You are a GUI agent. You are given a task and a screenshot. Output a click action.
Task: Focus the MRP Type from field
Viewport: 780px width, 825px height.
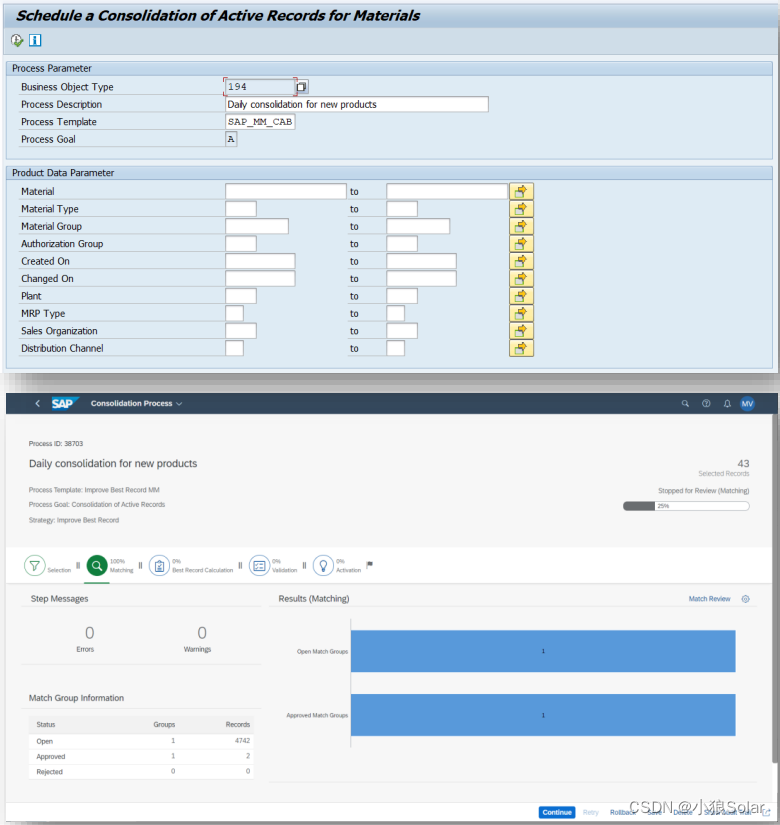tap(234, 313)
